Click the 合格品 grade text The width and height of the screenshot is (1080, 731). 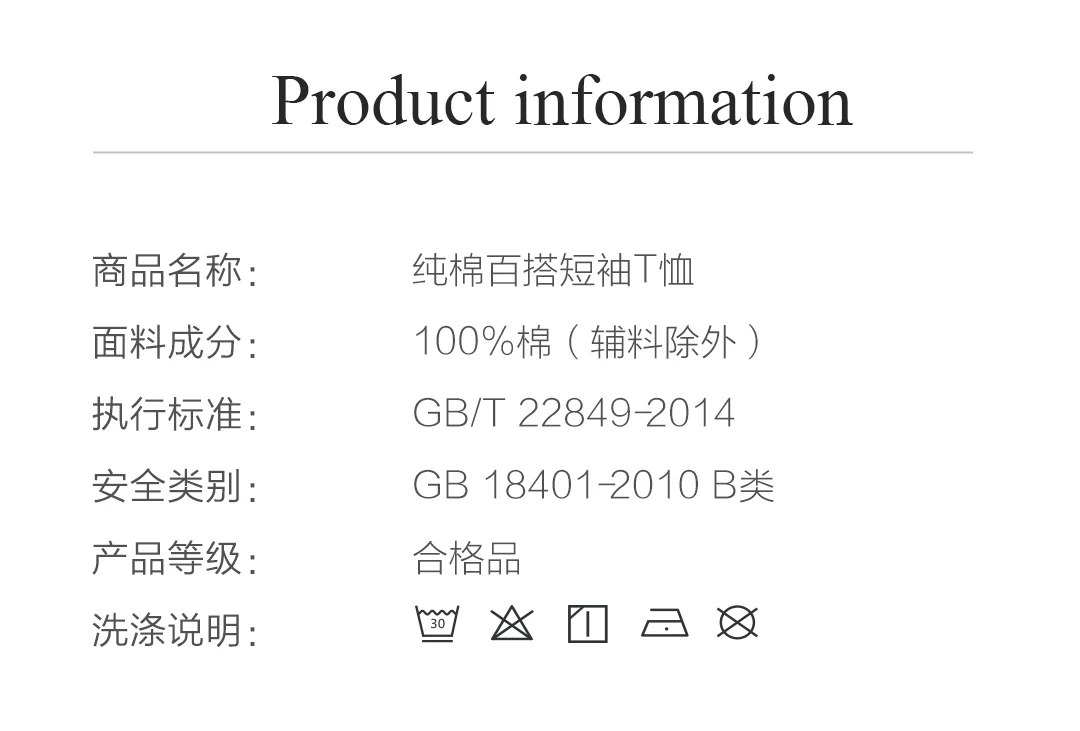point(467,557)
